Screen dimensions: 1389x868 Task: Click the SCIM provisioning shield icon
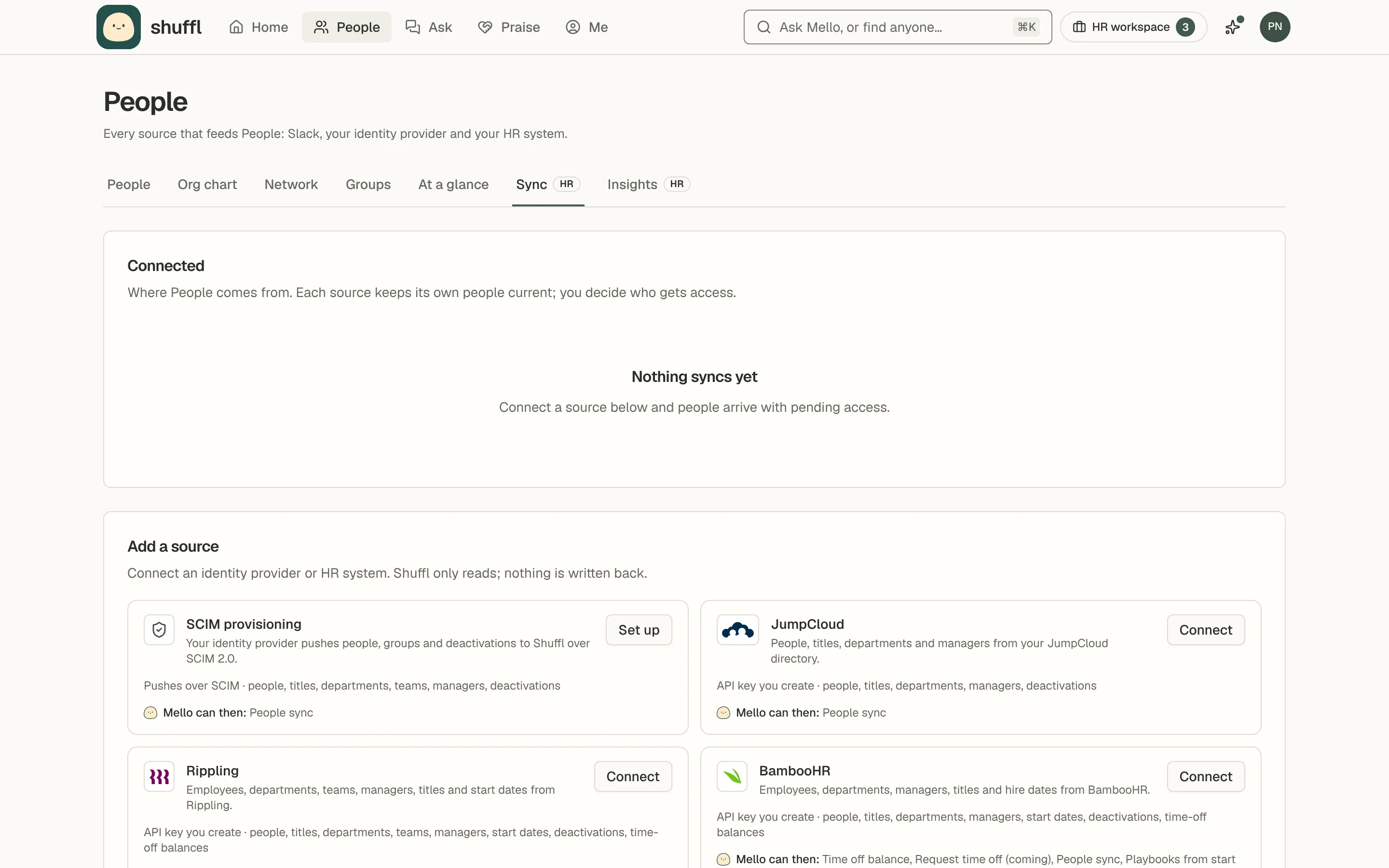[159, 630]
